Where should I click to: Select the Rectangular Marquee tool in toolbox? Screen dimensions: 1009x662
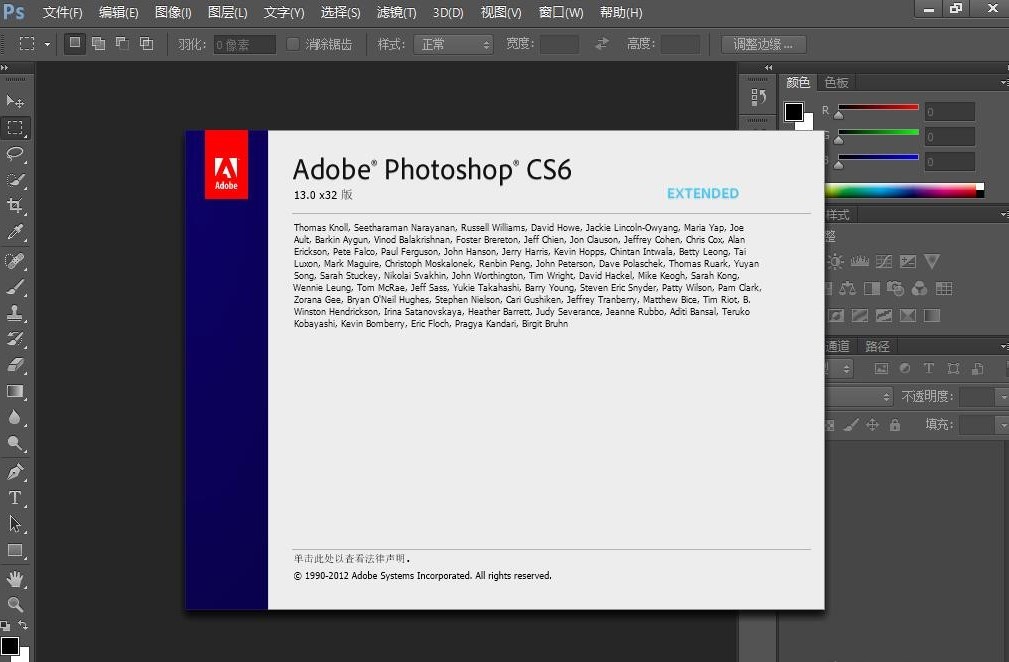point(15,127)
